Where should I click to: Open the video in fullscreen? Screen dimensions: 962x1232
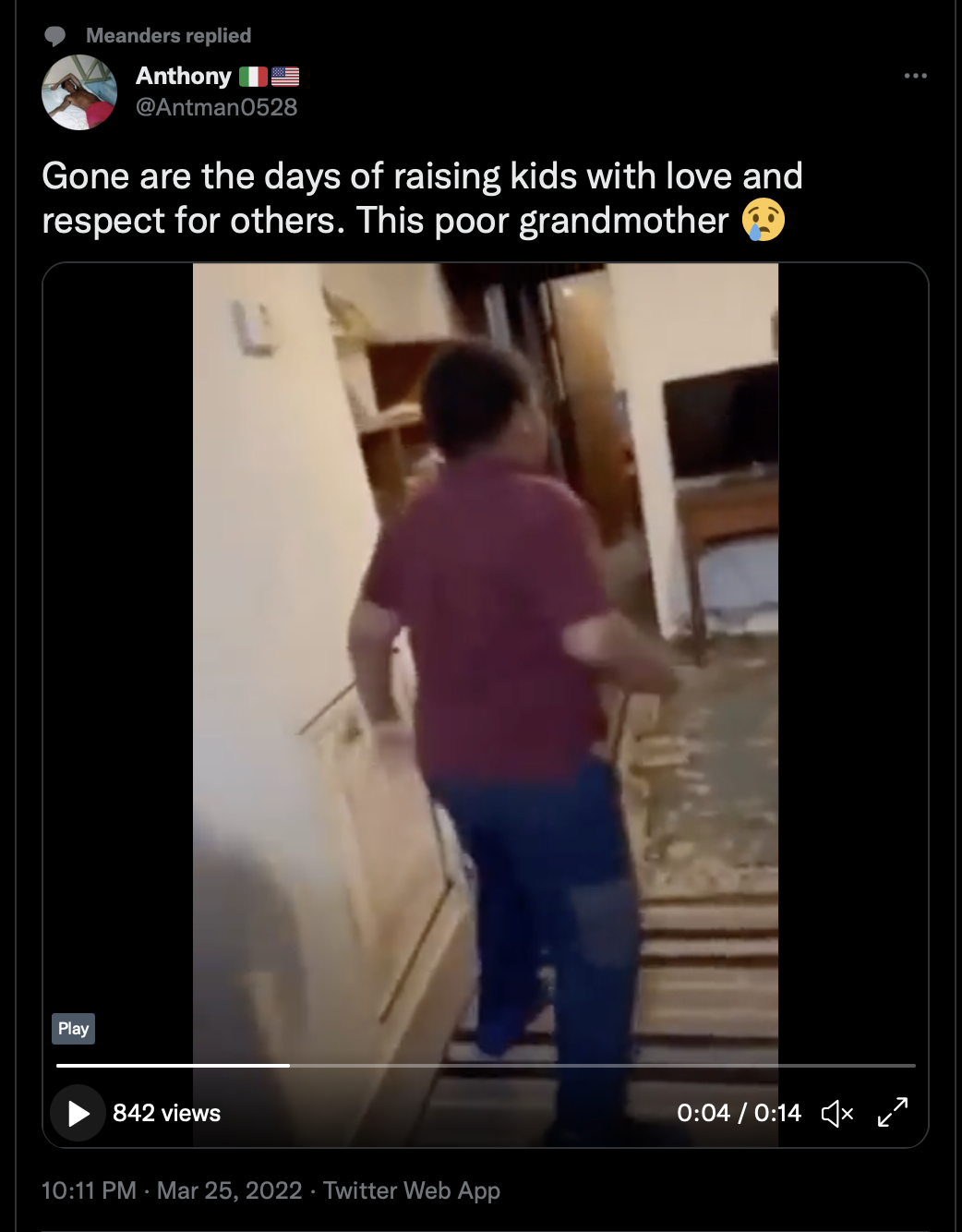pyautogui.click(x=893, y=1113)
